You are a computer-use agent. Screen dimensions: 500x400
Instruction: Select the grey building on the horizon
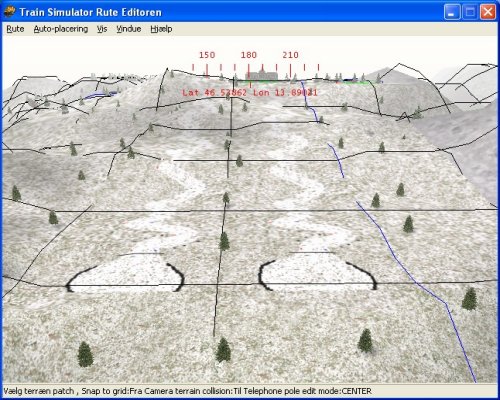(x=262, y=75)
